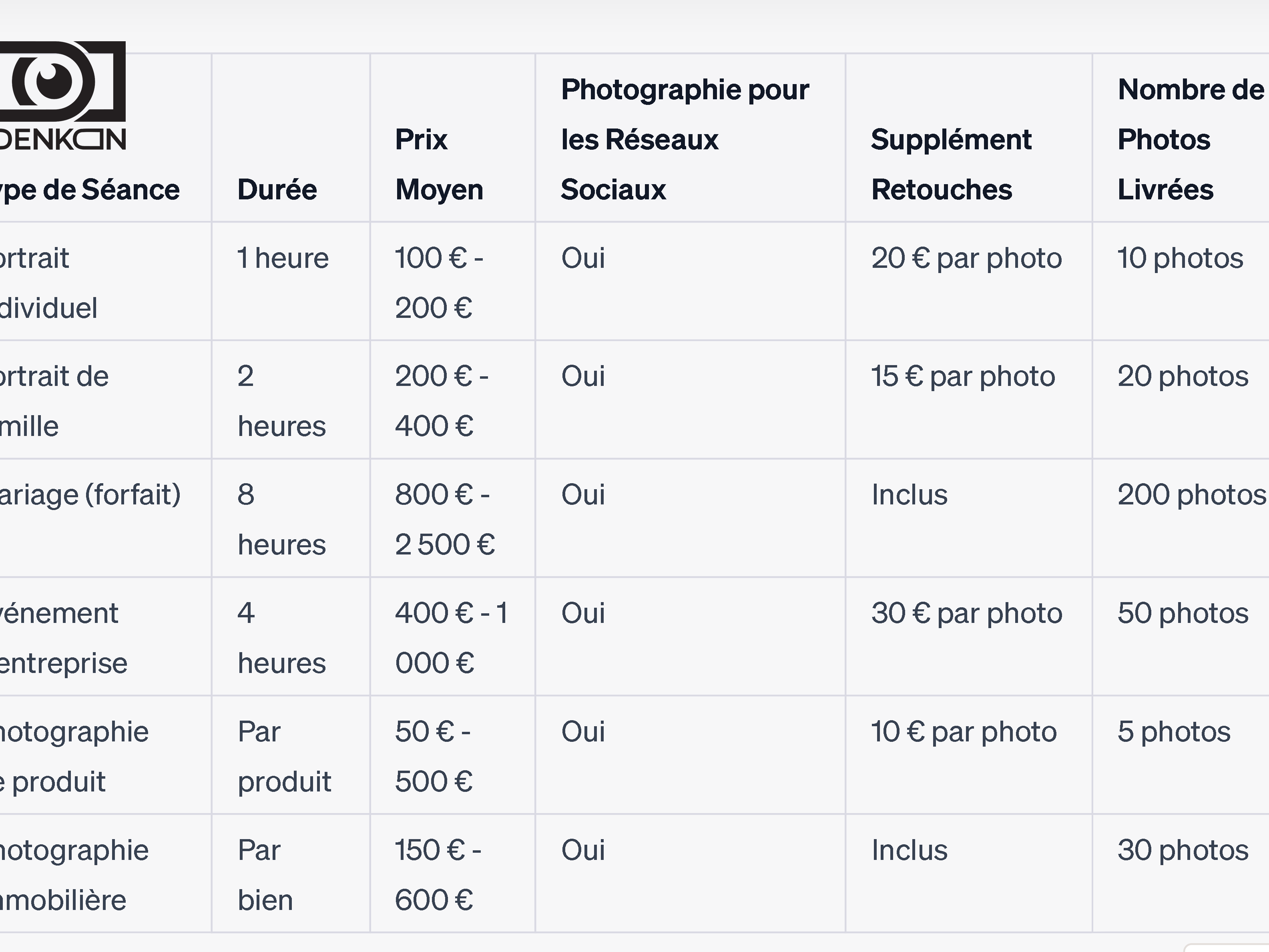Click the 800 € - 2 500 € cell
This screenshot has width=1269, height=952.
(445, 519)
